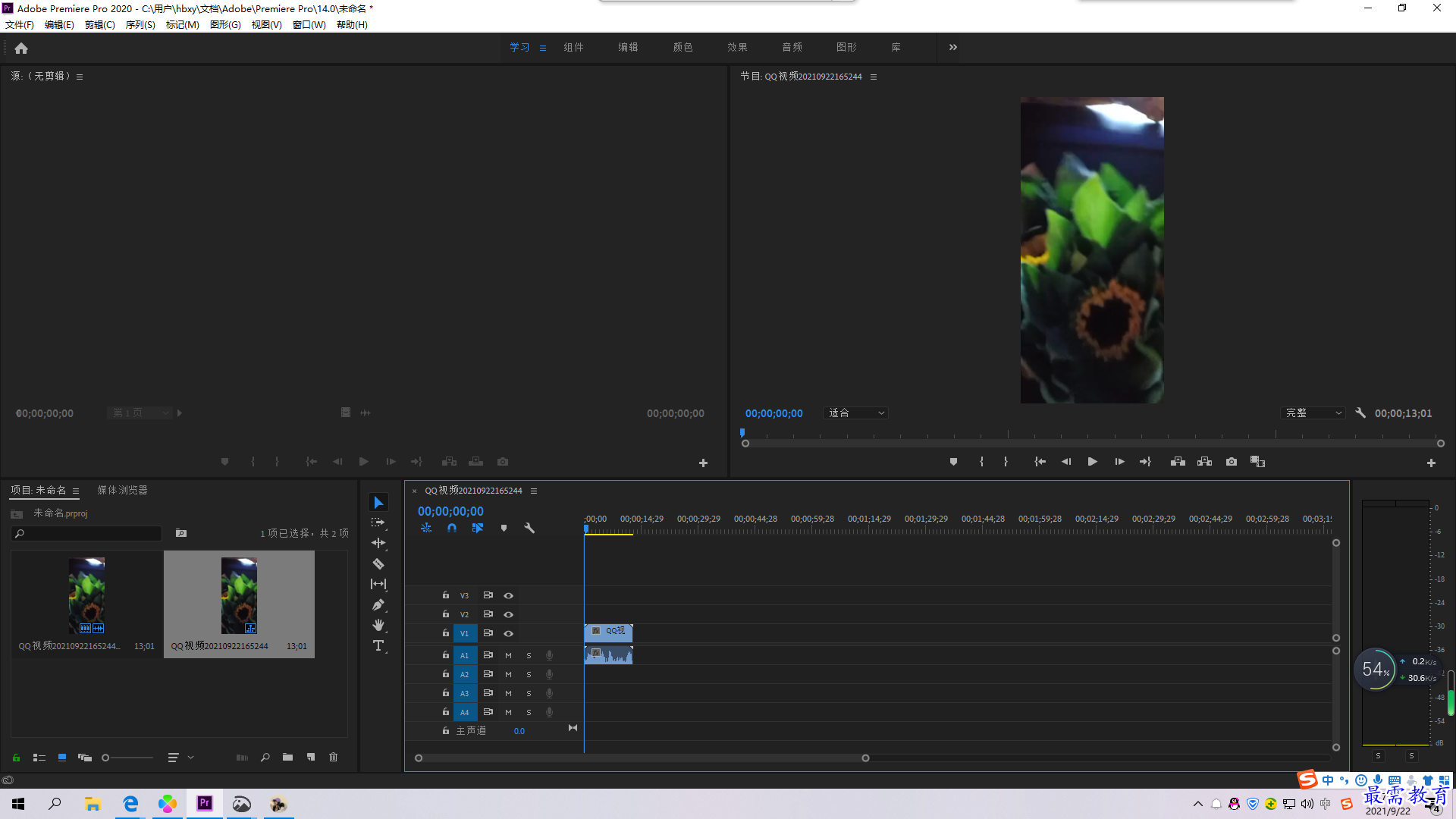The height and width of the screenshot is (819, 1456).
Task: Open program monitor panel menu
Action: (874, 77)
